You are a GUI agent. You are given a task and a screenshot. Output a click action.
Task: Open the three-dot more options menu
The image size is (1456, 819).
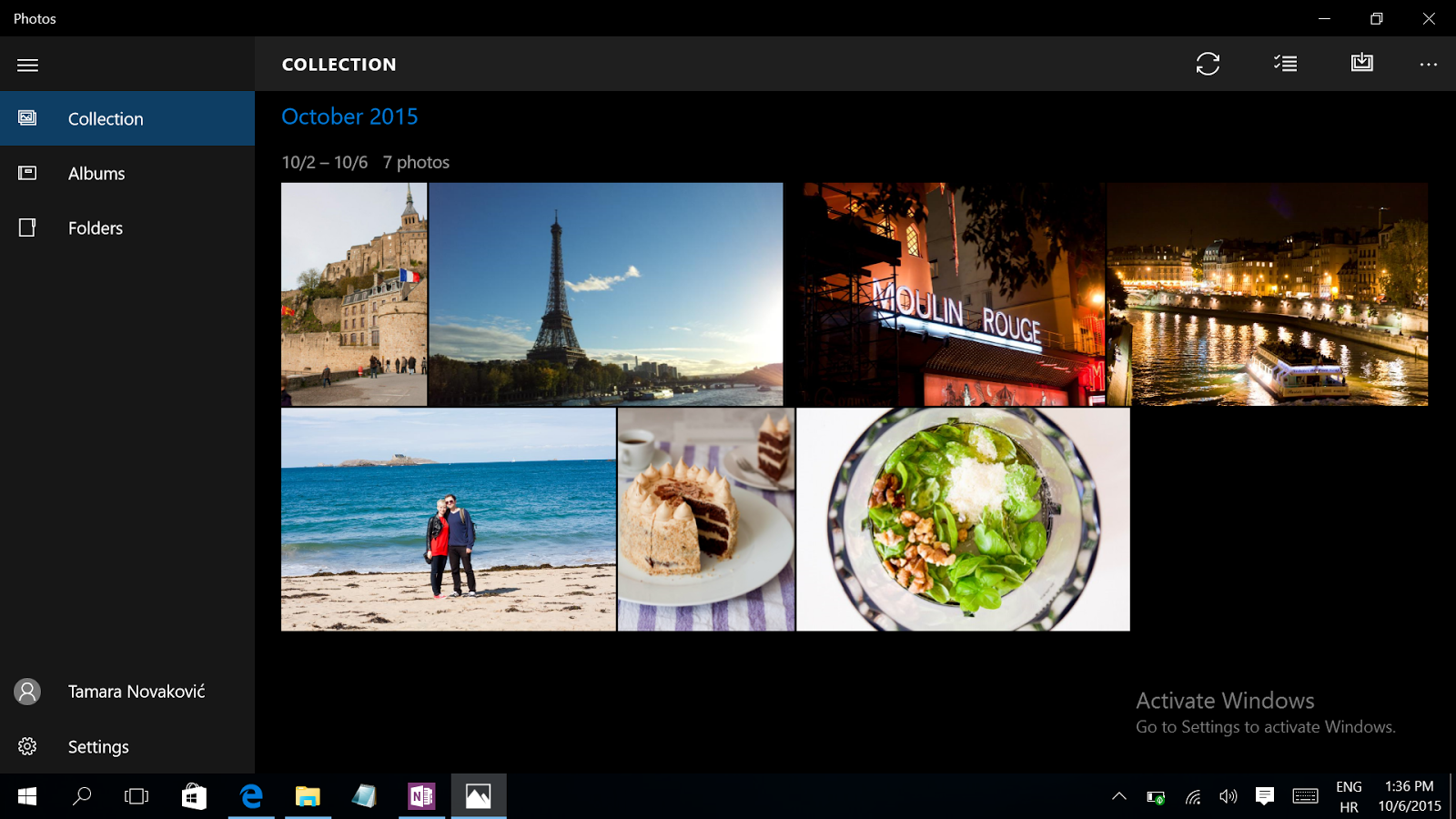(x=1428, y=65)
